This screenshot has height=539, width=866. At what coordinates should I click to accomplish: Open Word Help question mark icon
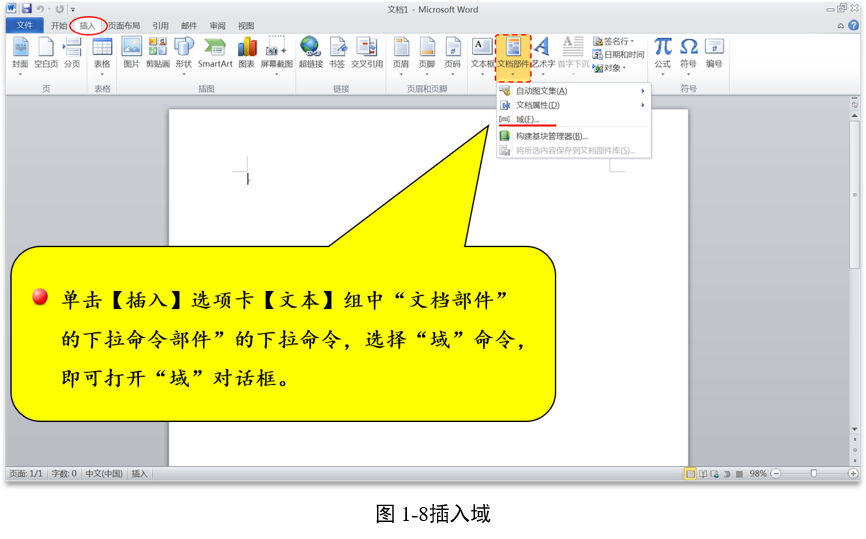(x=854, y=25)
